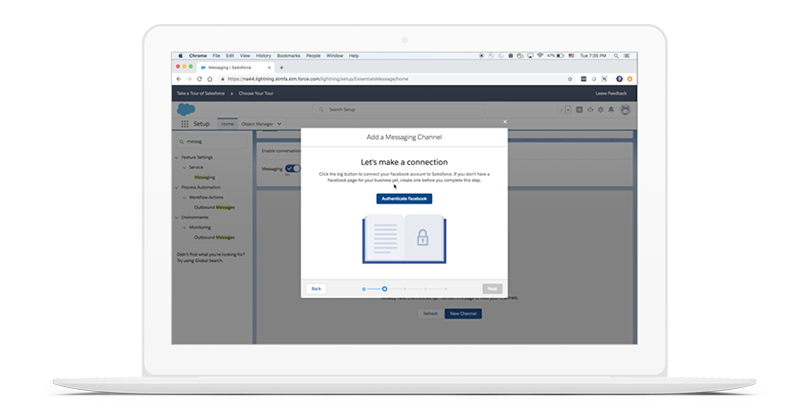
Task: Reload the page with browser refresh icon
Action: click(x=199, y=79)
